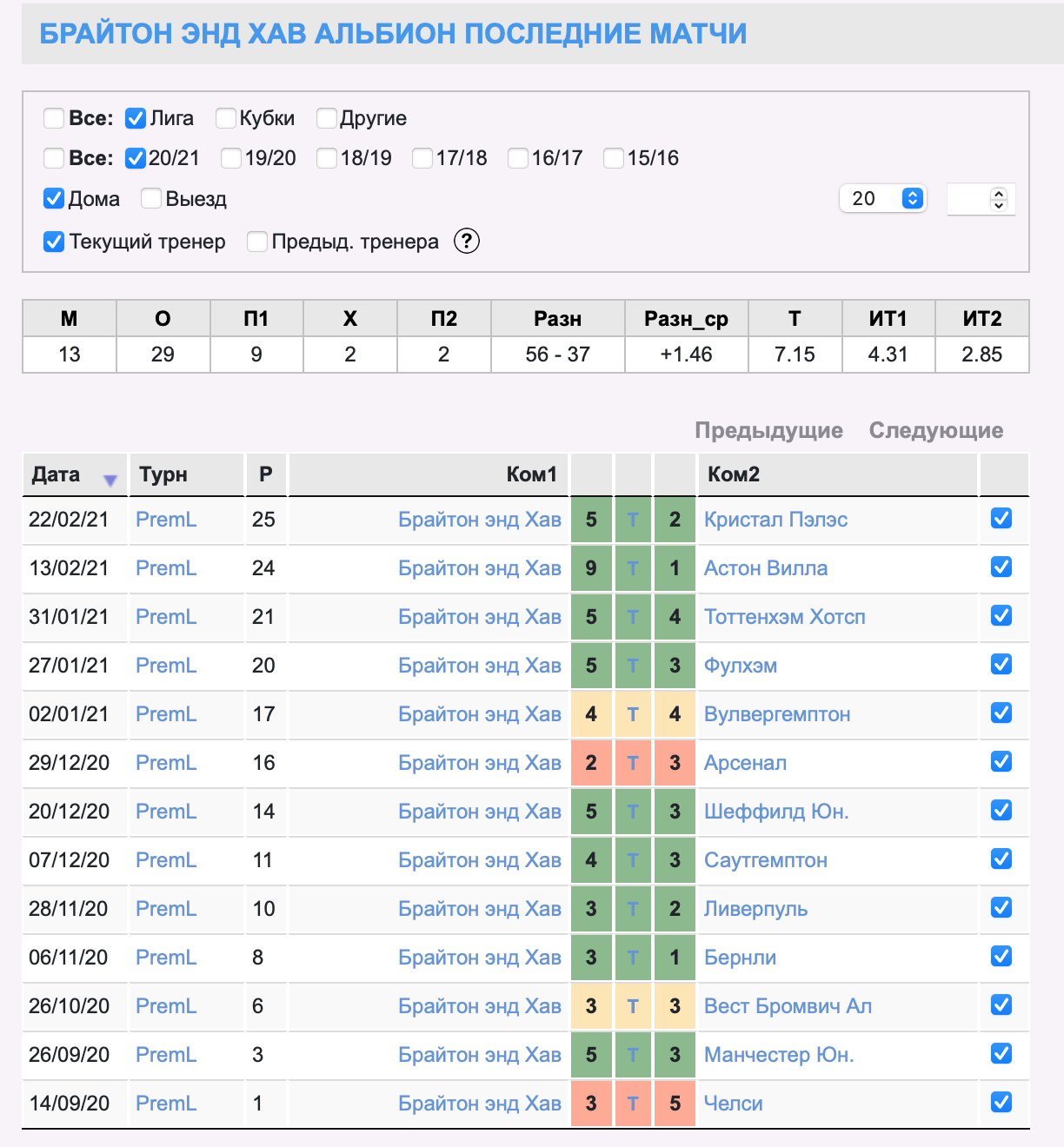Image resolution: width=1064 pixels, height=1147 pixels.
Task: Go to Предыдущие matches
Action: pos(768,430)
